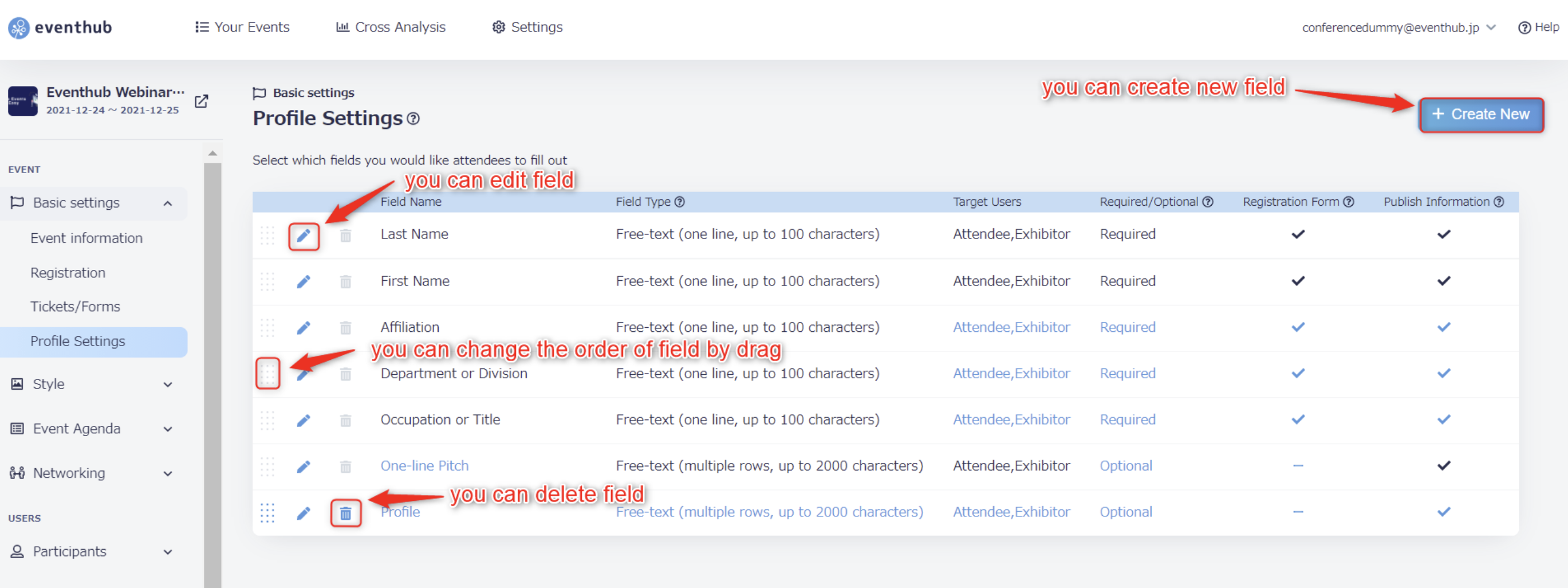1568x588 pixels.
Task: Click trash icon for Department or Division
Action: click(346, 374)
